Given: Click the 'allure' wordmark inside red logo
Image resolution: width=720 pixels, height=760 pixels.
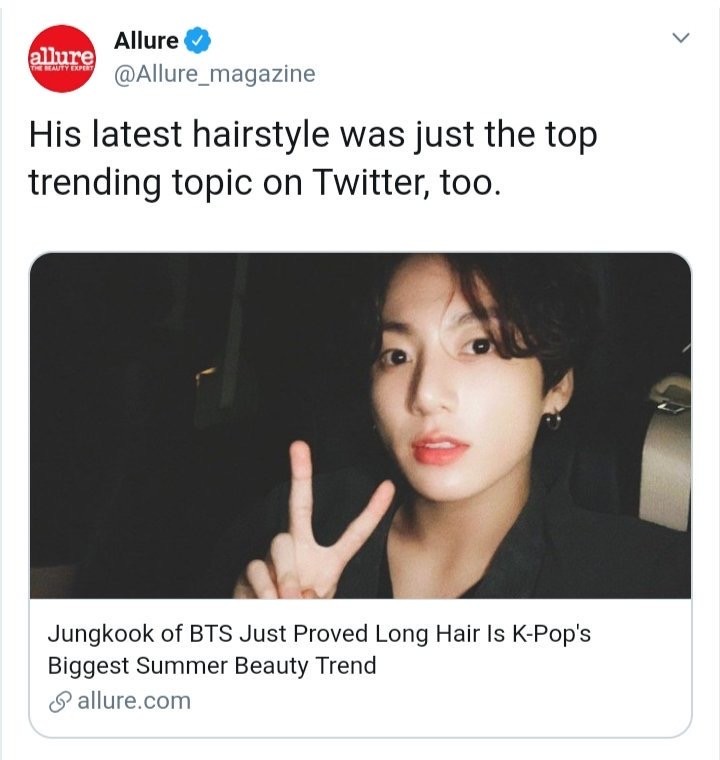Looking at the screenshot, I should pyautogui.click(x=62, y=57).
